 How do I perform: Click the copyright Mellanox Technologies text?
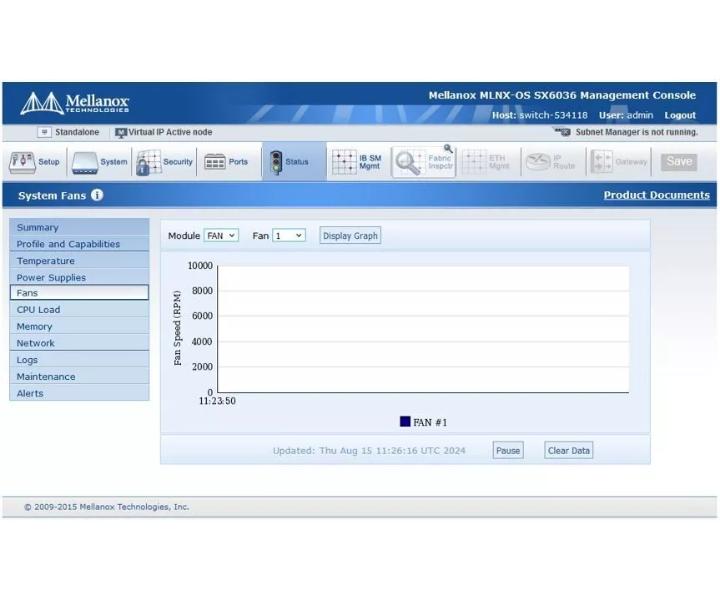coord(107,507)
